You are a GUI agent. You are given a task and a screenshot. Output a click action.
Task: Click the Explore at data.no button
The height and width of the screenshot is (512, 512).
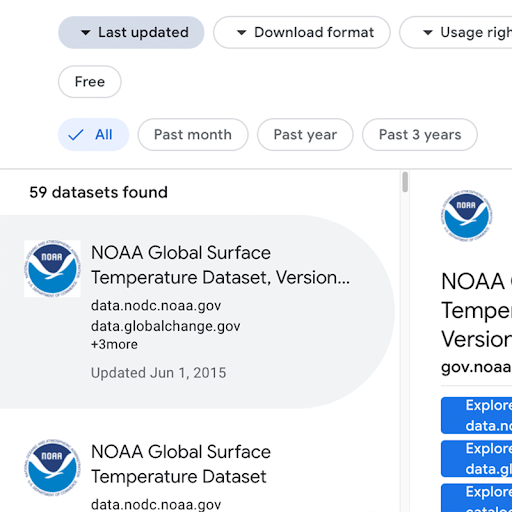click(476, 415)
